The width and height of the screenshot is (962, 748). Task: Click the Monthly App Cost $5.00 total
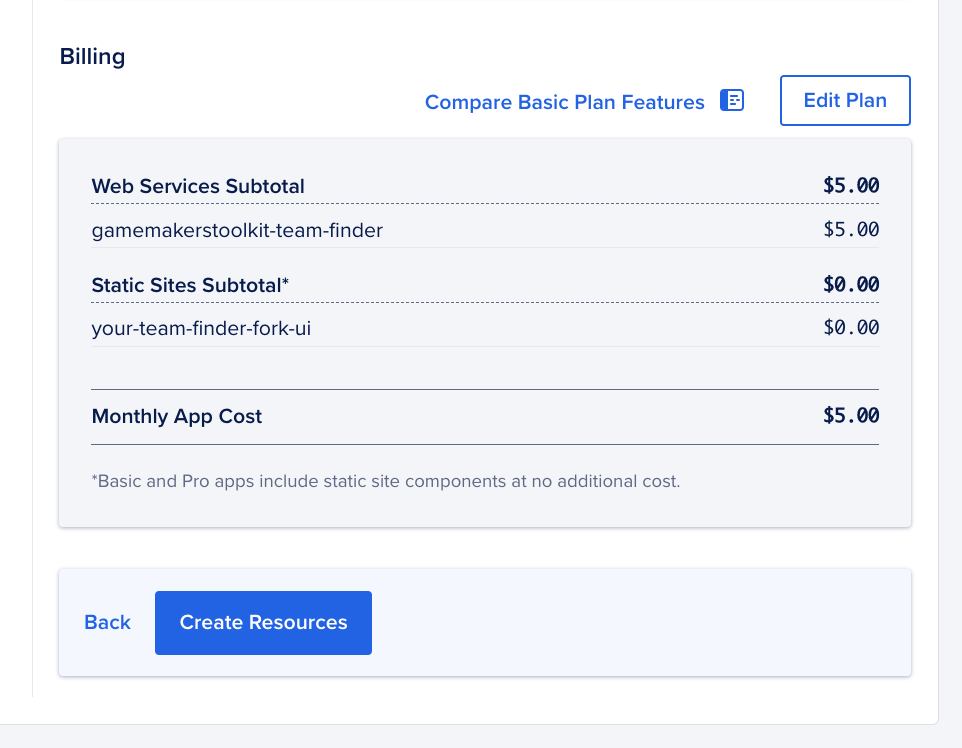pyautogui.click(x=851, y=416)
